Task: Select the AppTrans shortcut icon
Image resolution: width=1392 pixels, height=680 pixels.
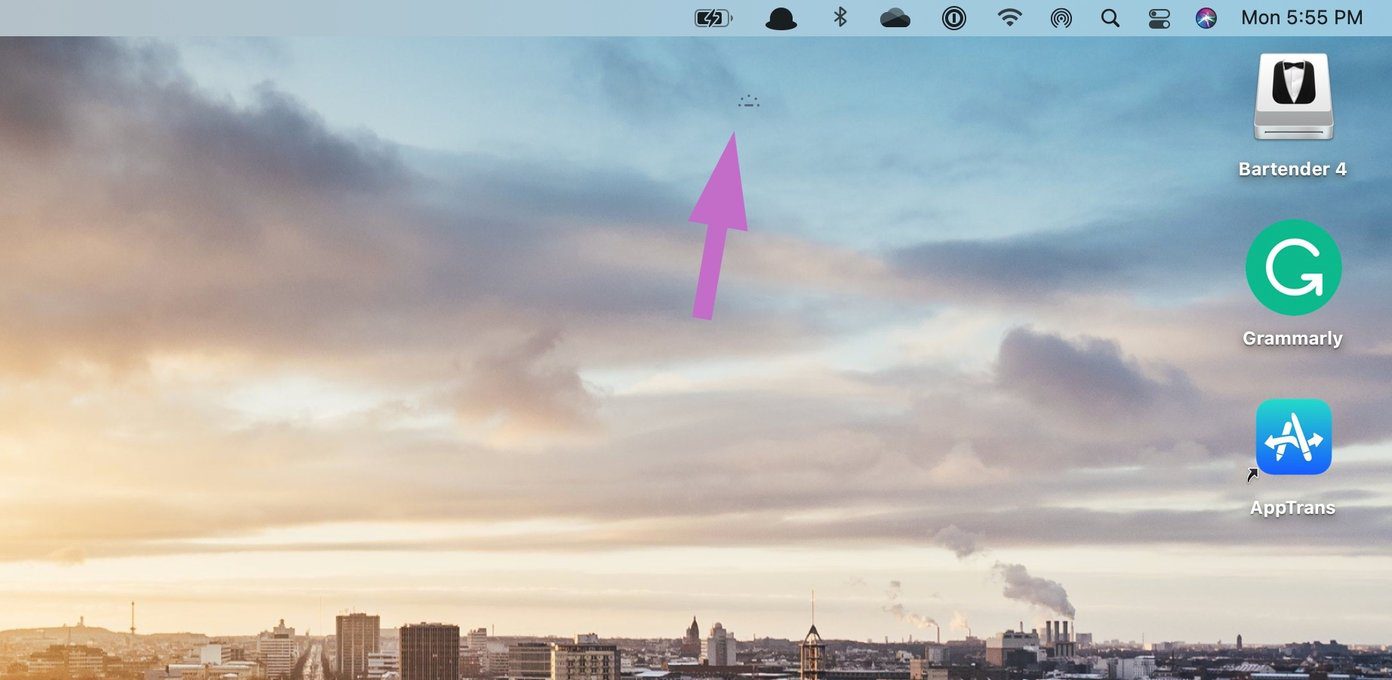Action: (1293, 437)
